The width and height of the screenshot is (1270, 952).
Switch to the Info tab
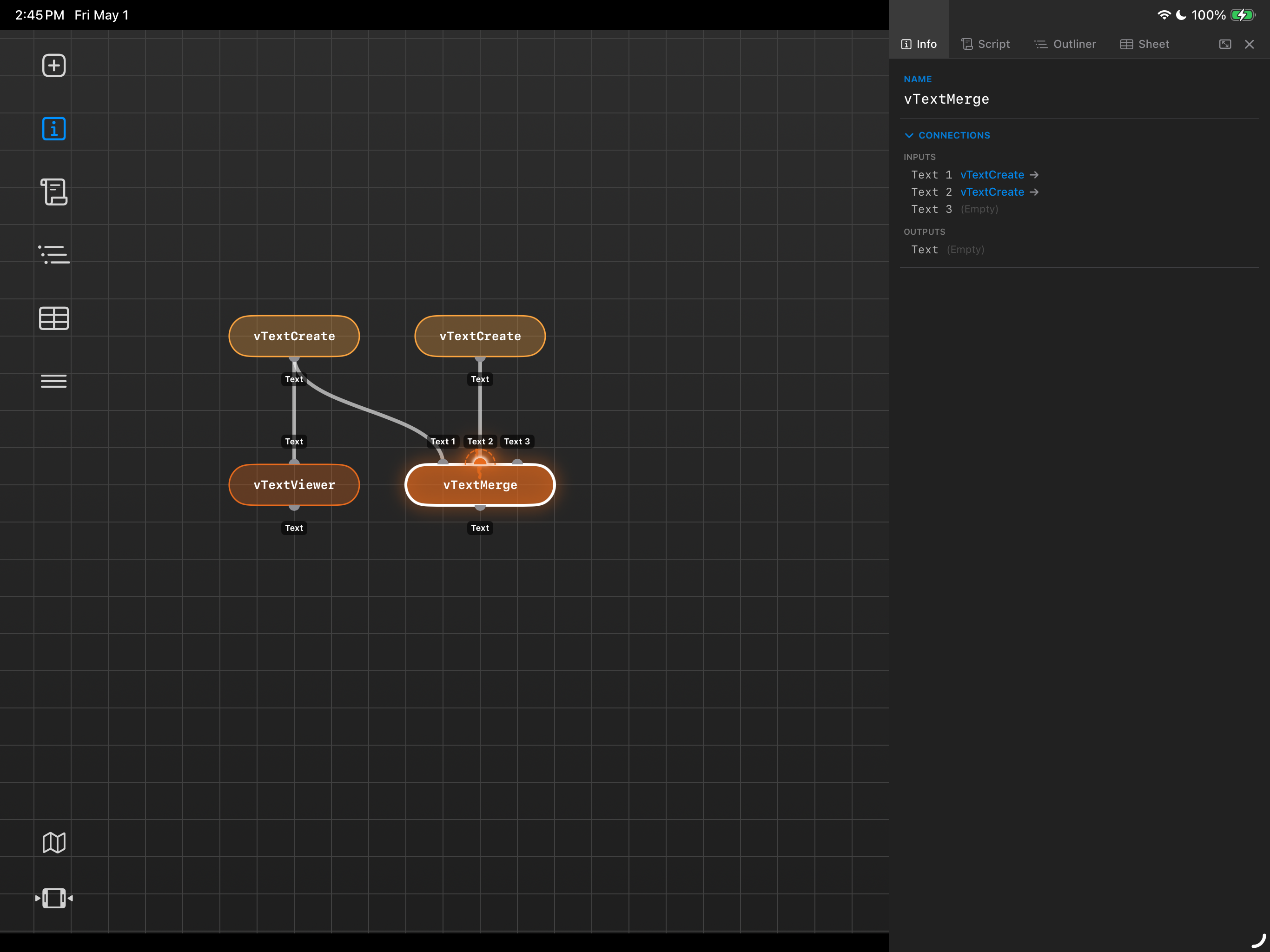click(919, 44)
